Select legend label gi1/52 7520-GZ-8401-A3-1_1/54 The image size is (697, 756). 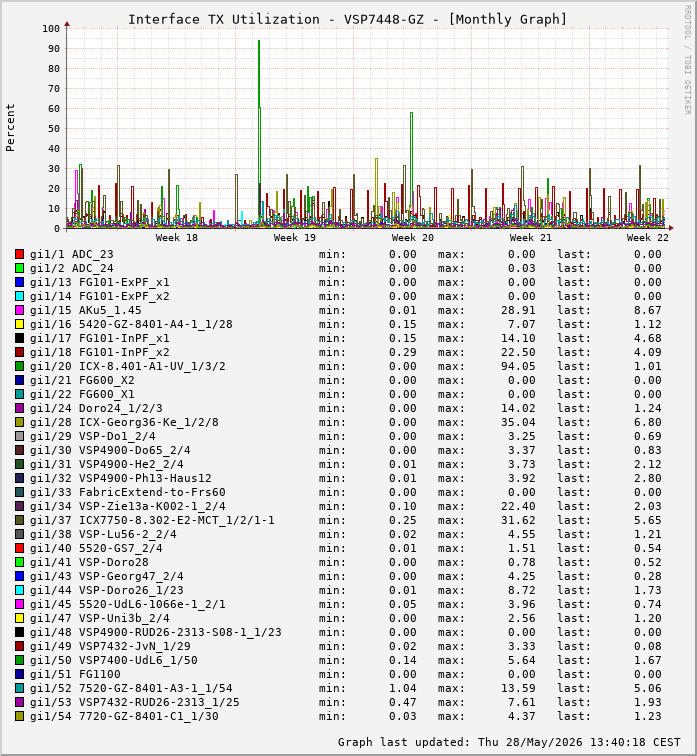[131, 688]
